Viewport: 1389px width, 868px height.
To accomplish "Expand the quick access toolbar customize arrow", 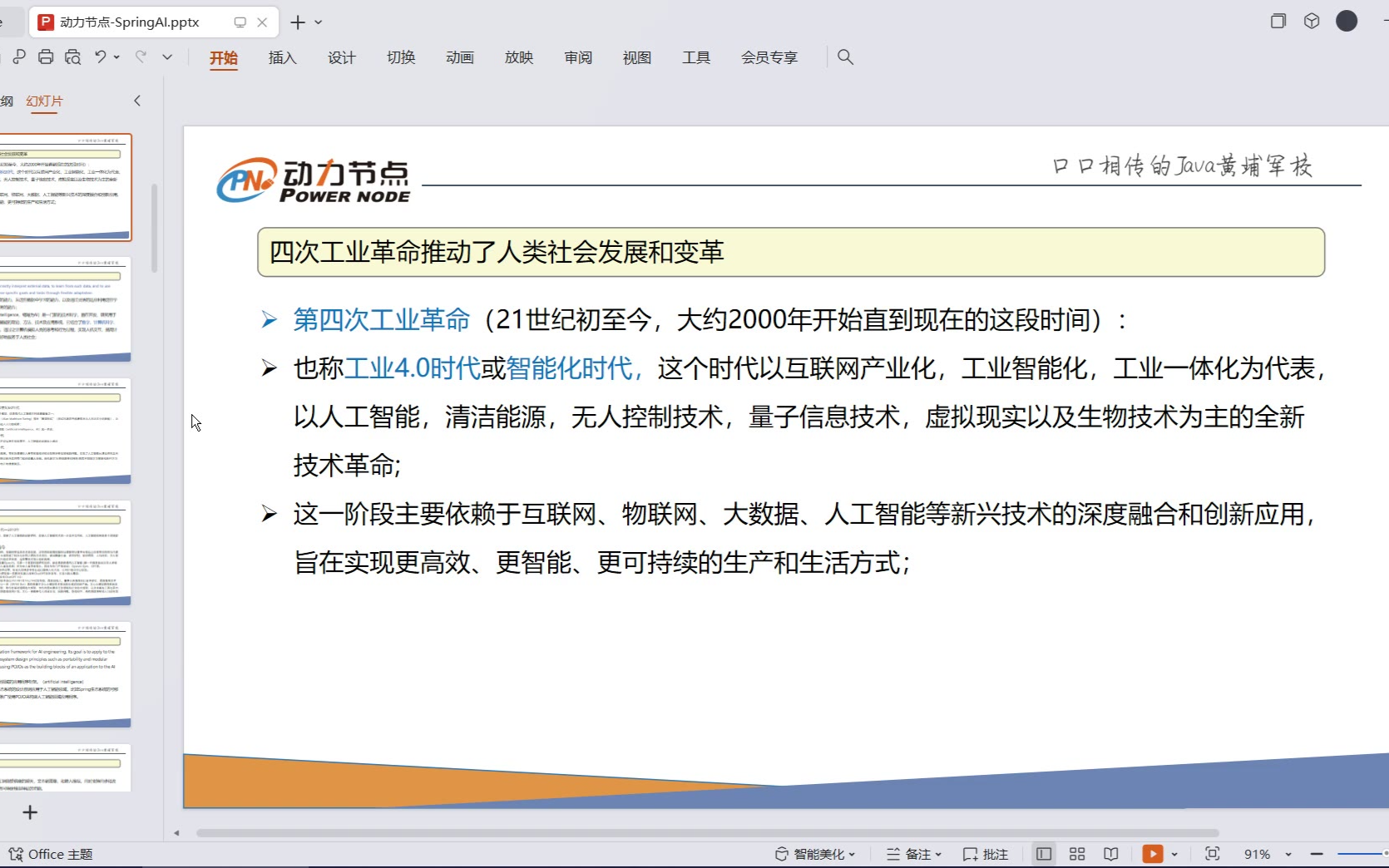I will (167, 57).
